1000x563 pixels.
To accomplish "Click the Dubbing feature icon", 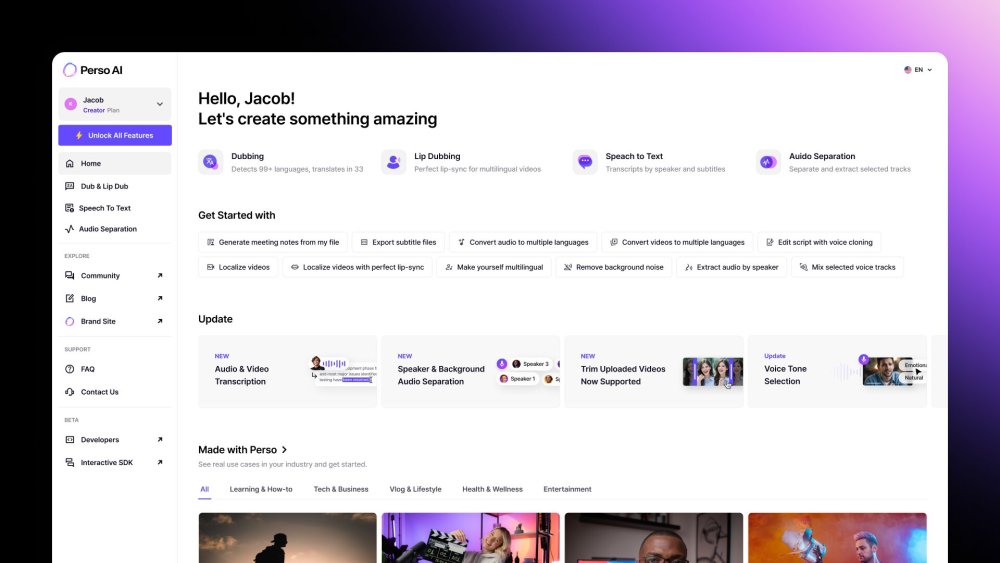I will (x=210, y=162).
